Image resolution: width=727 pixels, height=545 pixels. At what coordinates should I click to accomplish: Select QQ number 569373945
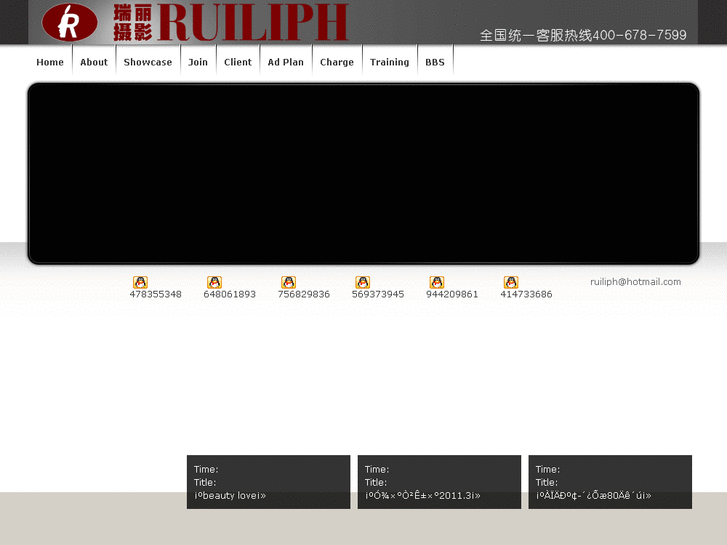pyautogui.click(x=378, y=294)
